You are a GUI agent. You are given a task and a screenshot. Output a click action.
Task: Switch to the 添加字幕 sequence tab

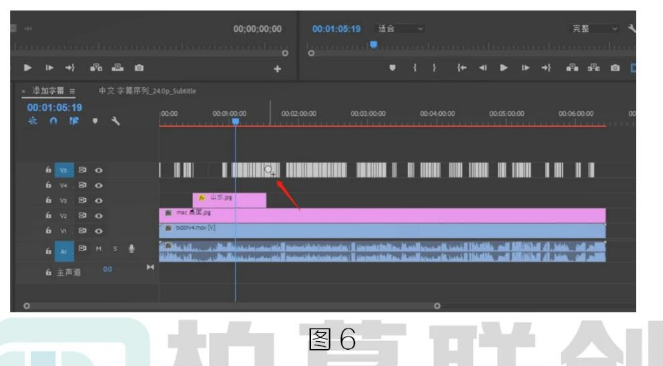[48, 91]
